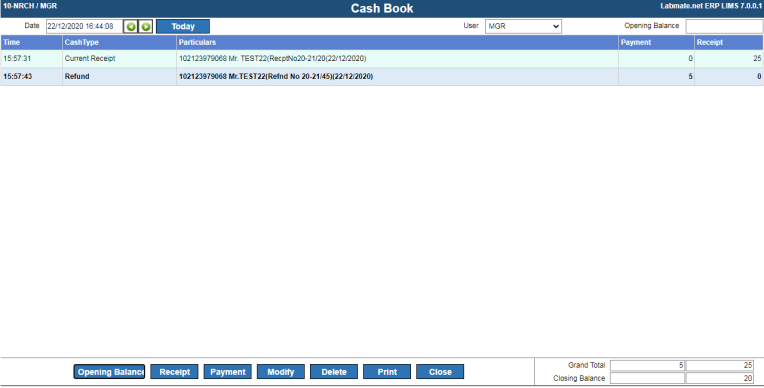This screenshot has width=764, height=388.
Task: Go to previous date with green left arrow
Action: pos(131,26)
